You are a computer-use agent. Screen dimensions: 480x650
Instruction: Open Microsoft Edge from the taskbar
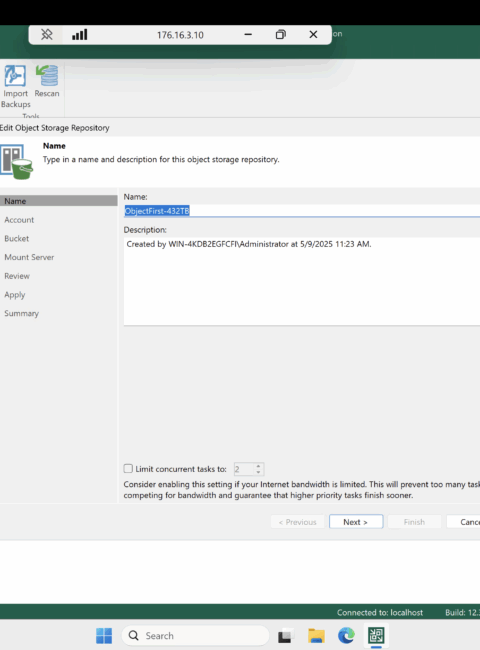(346, 635)
